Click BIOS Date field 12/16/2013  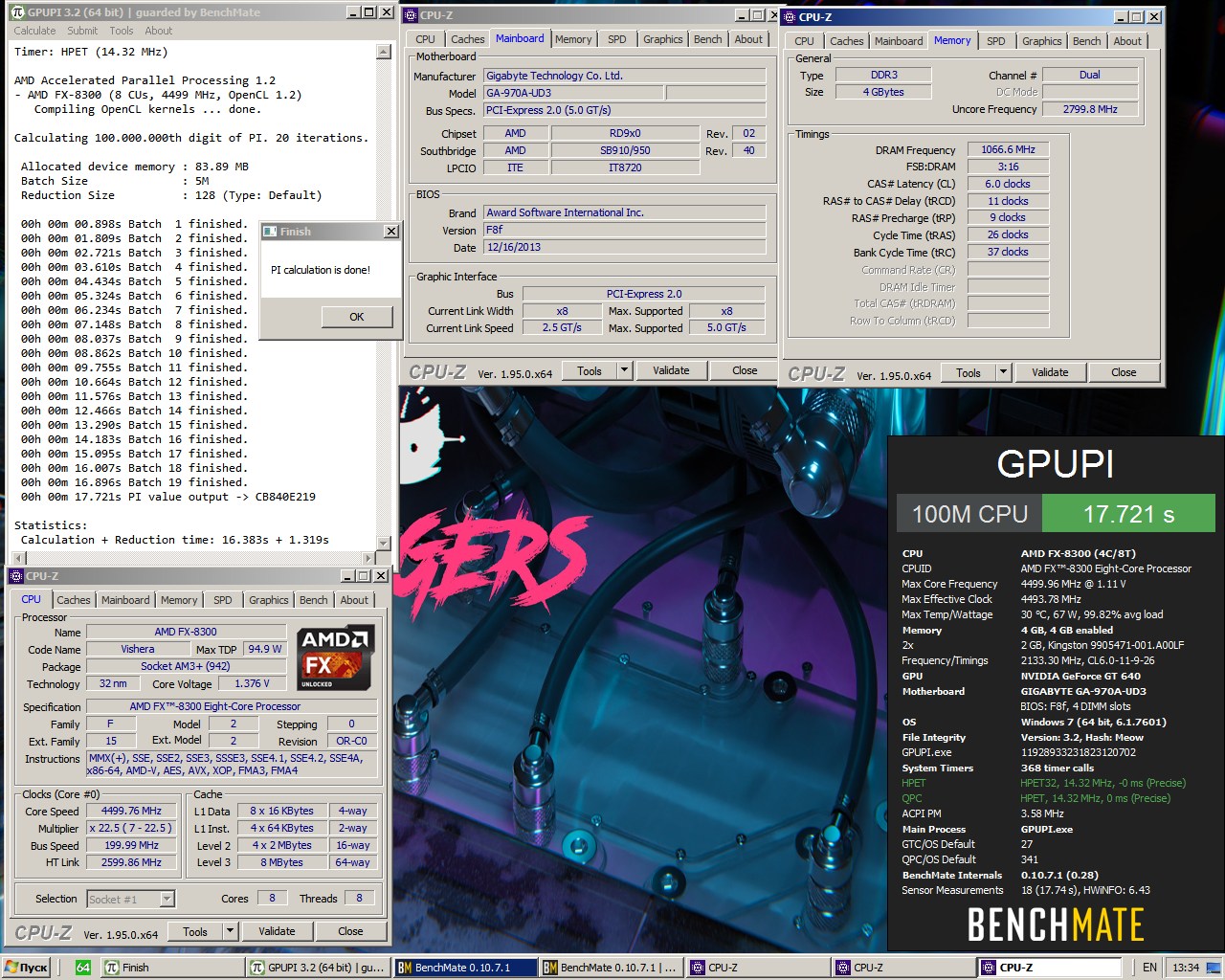625,247
